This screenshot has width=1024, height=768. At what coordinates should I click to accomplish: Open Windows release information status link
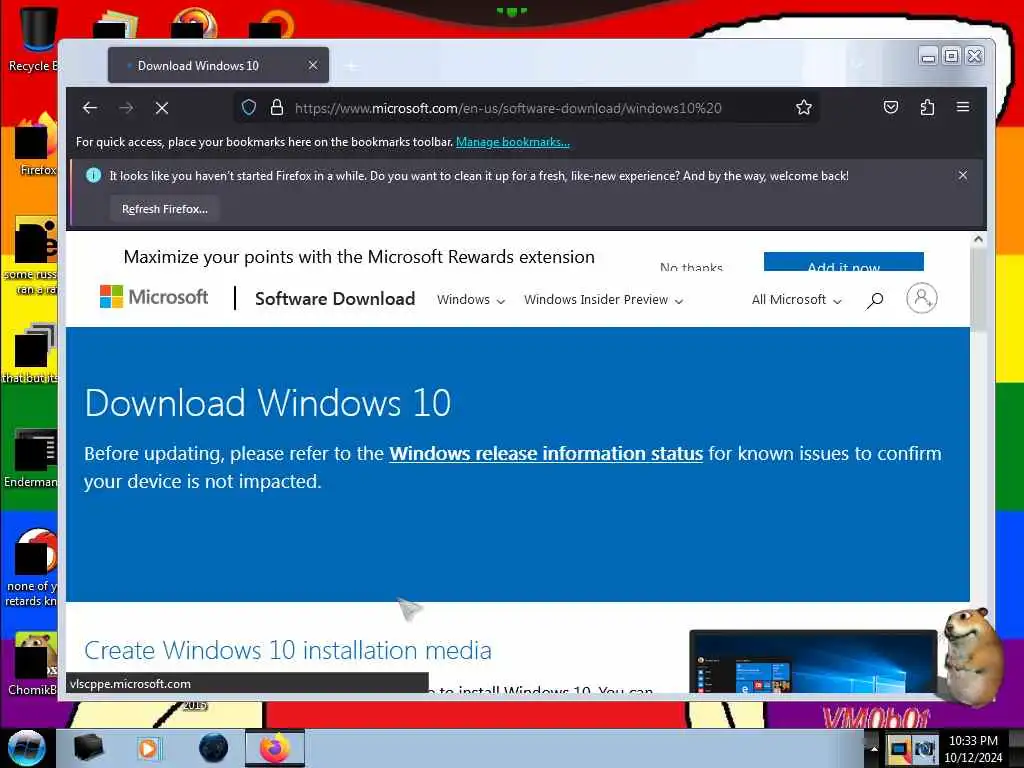pyautogui.click(x=546, y=453)
